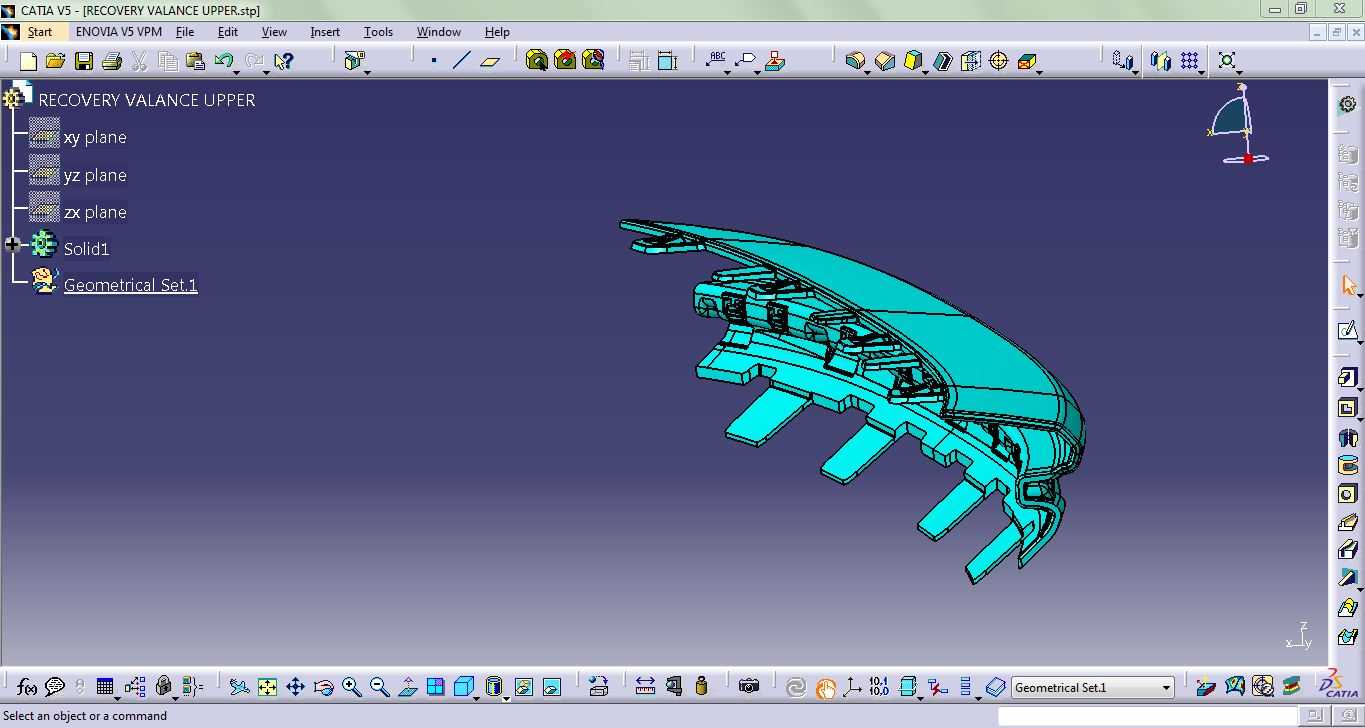Click the Capture camera icon

749,687
